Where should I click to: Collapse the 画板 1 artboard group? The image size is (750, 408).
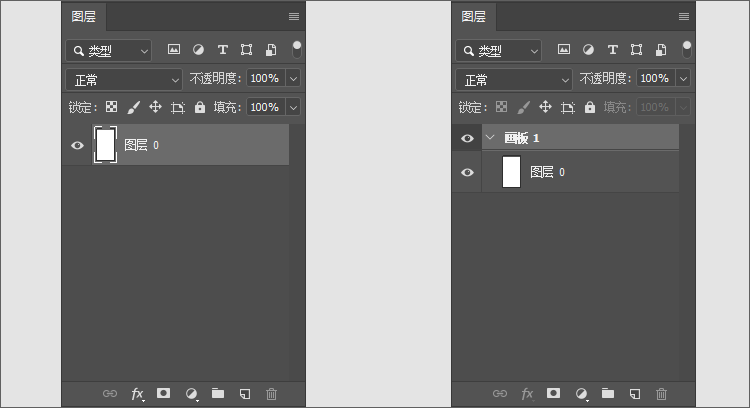coord(490,138)
